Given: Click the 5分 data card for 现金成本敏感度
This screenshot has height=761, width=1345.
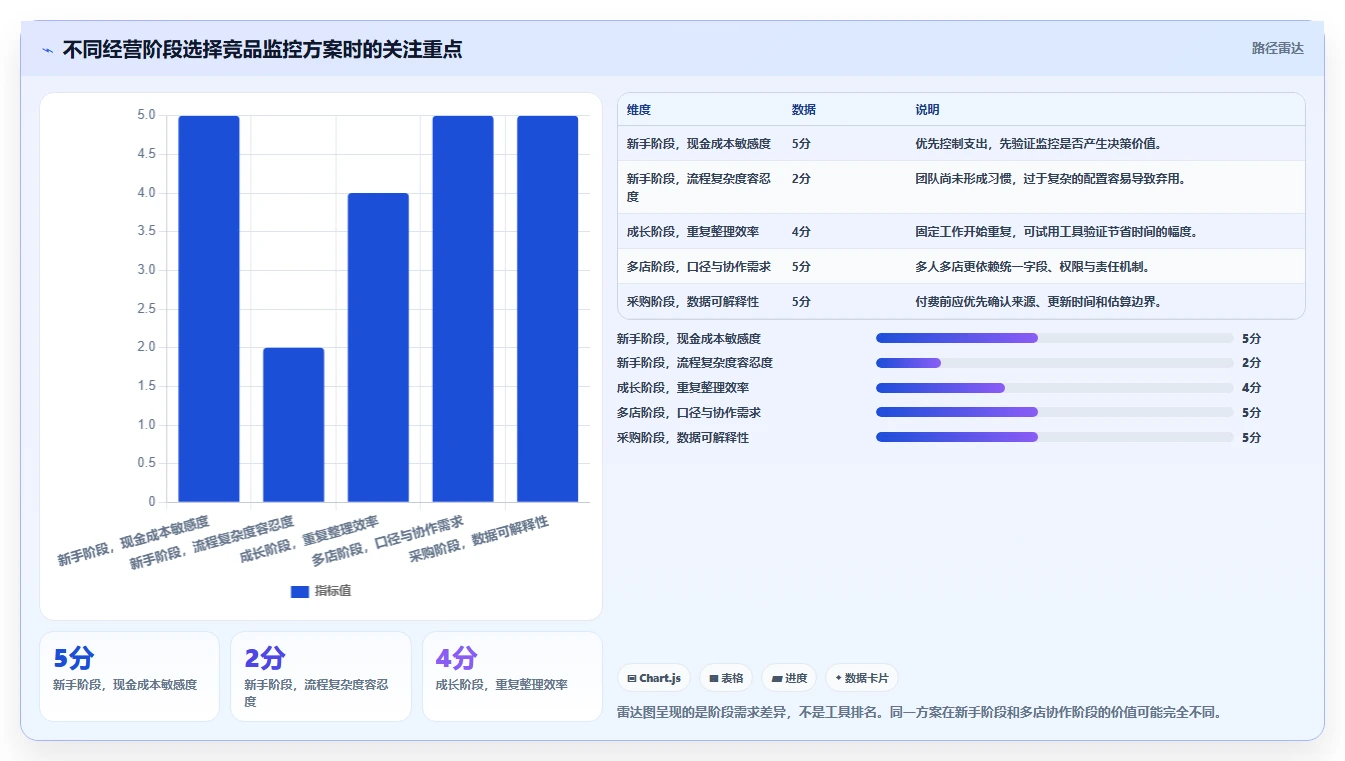Looking at the screenshot, I should 129,676.
